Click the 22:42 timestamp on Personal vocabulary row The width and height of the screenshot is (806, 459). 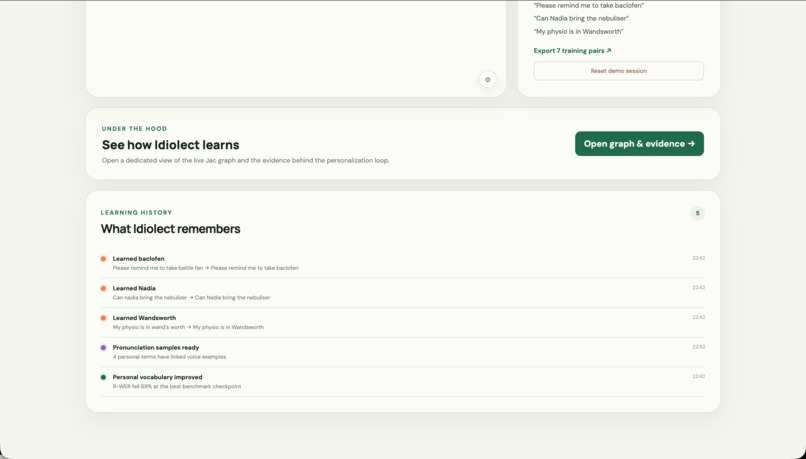pos(699,377)
